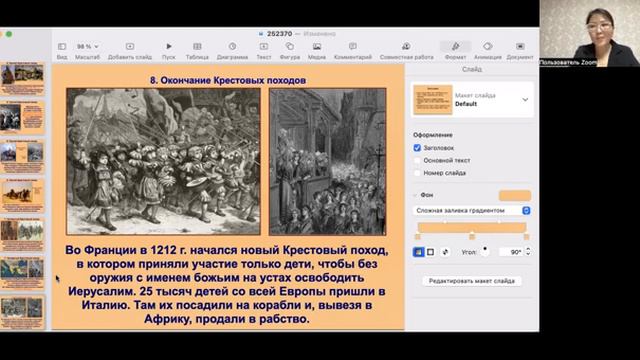Screen dimensions: 640x360
Task: Select the first slide thumbnail in navigator
Action: [x=22, y=78]
